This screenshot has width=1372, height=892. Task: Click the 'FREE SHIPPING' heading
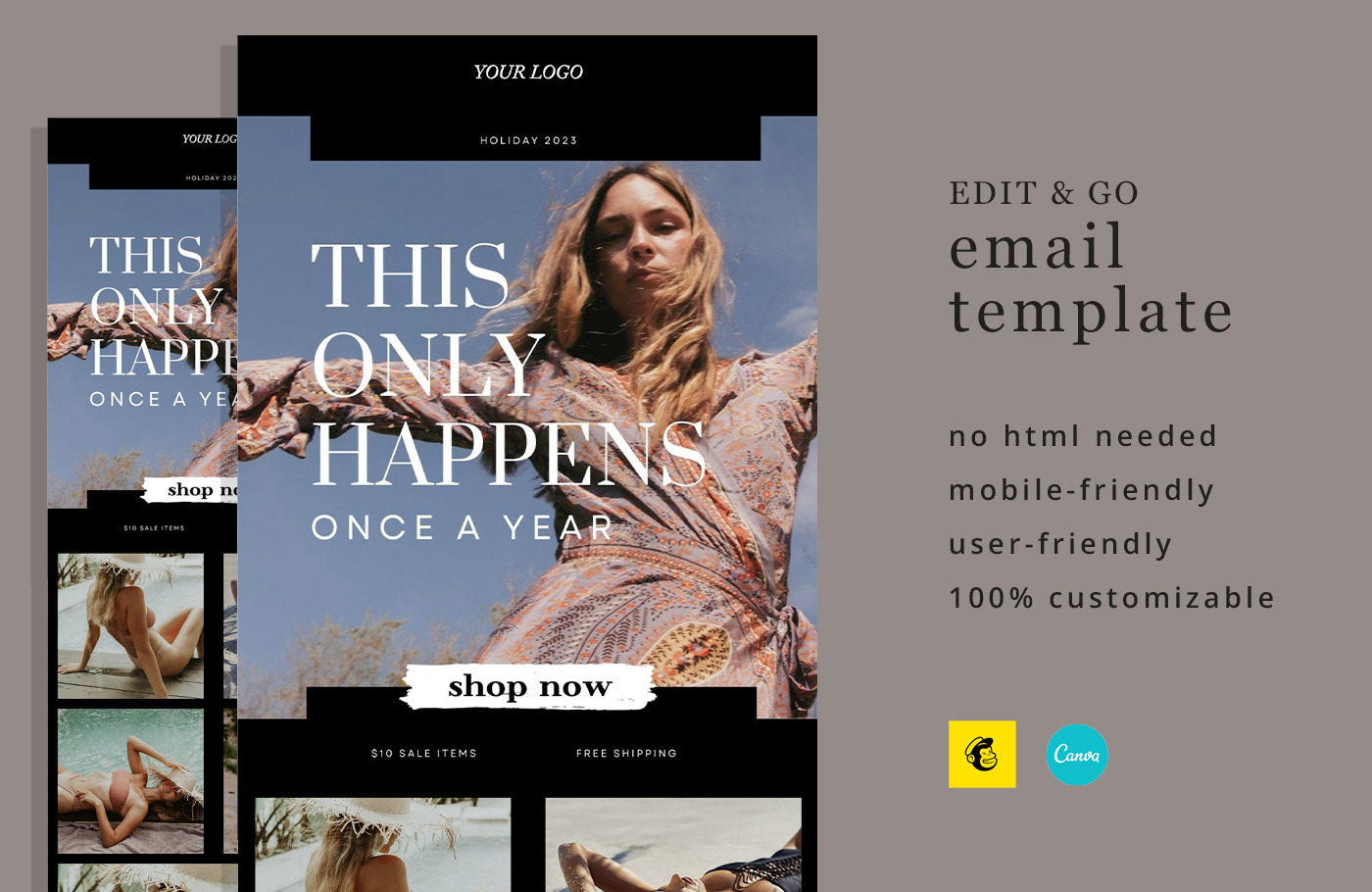tap(626, 753)
